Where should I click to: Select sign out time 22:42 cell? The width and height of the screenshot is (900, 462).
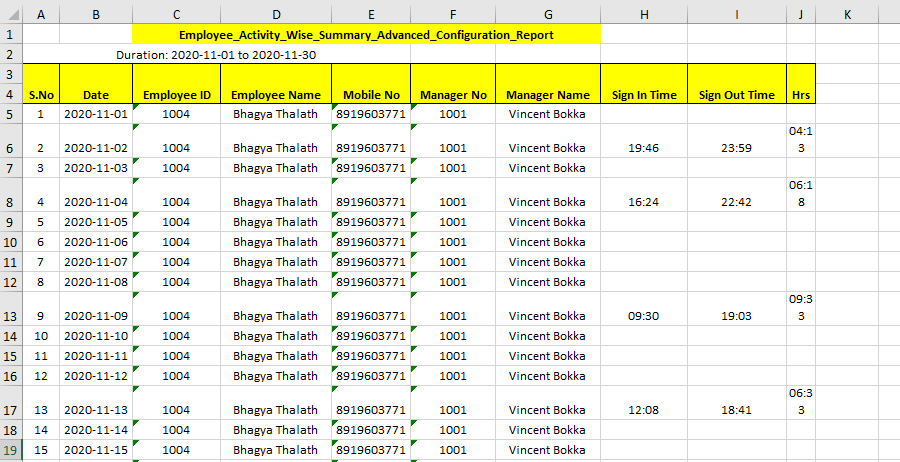tap(736, 202)
